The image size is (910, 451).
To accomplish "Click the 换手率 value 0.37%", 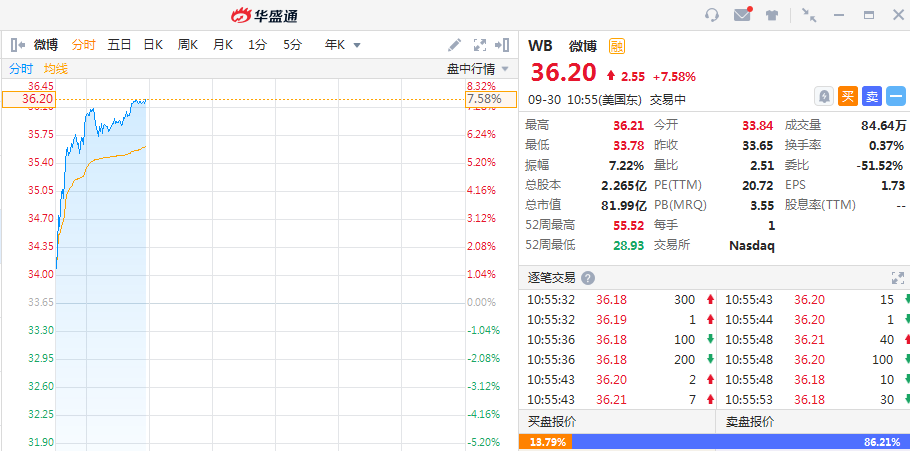I will 886,145.
